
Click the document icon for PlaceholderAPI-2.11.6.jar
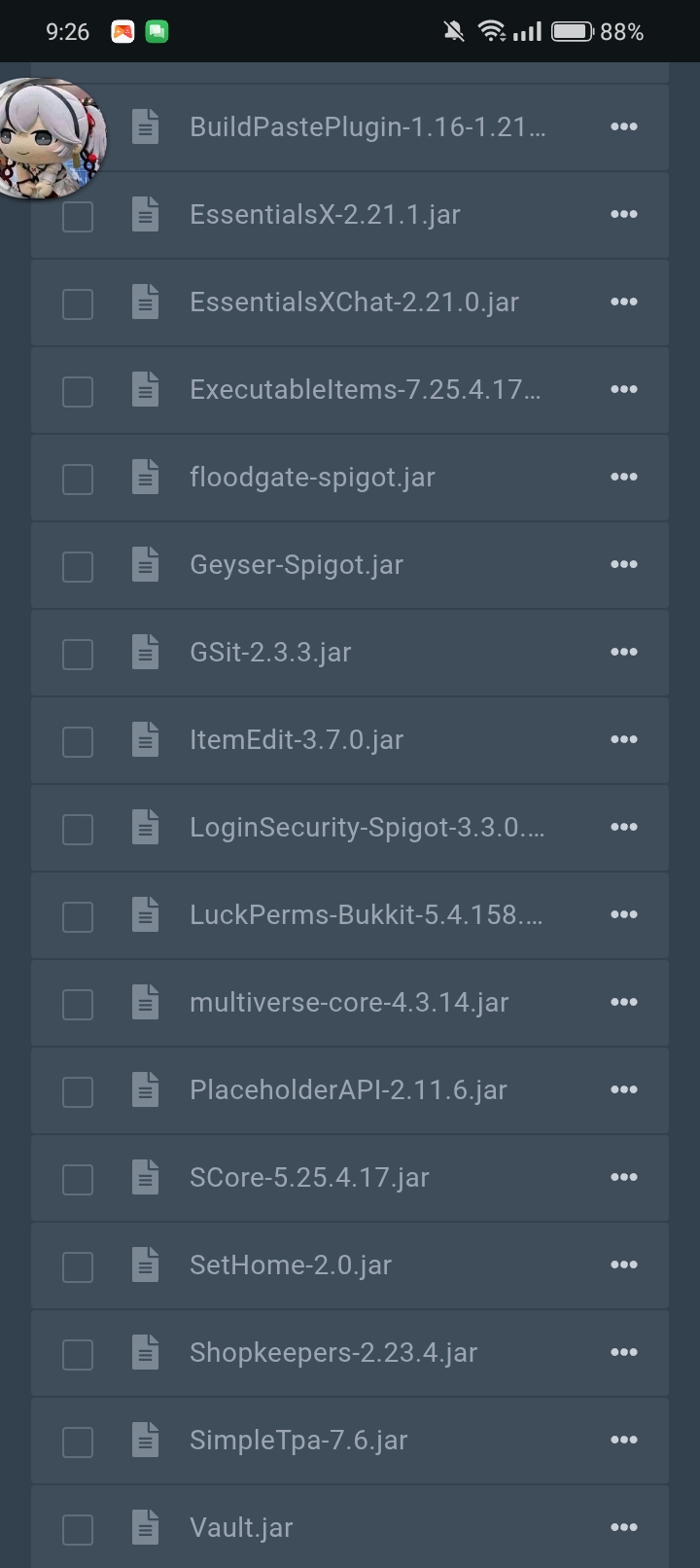[x=145, y=1089]
